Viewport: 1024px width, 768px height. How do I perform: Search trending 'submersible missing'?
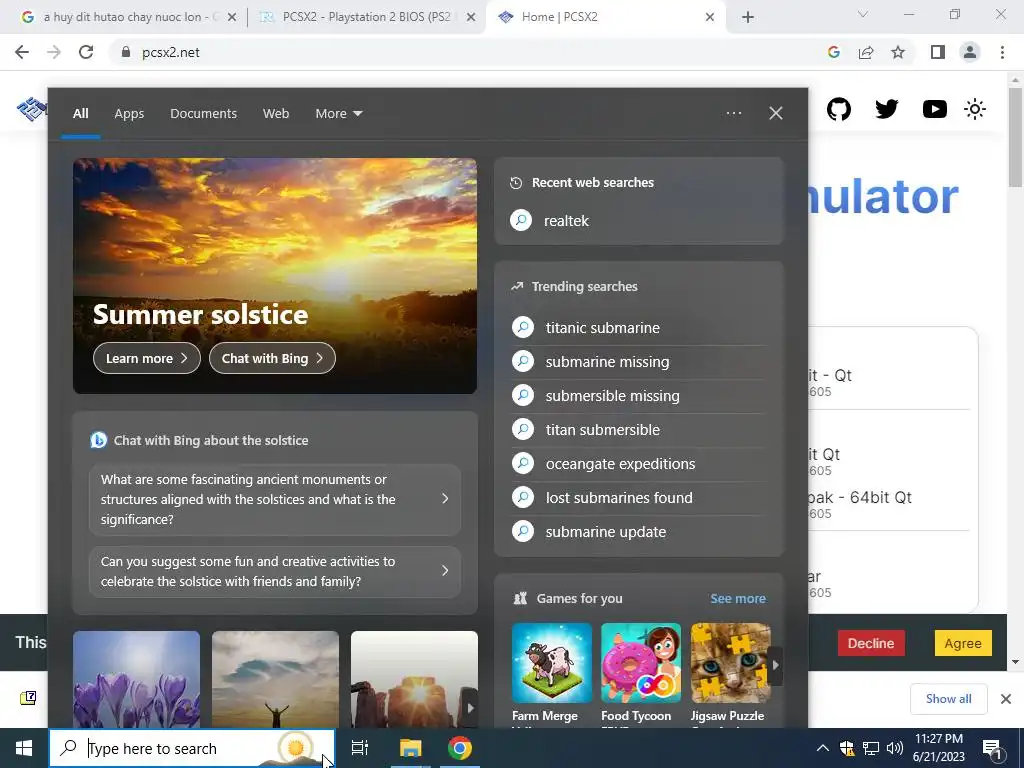pyautogui.click(x=639, y=396)
